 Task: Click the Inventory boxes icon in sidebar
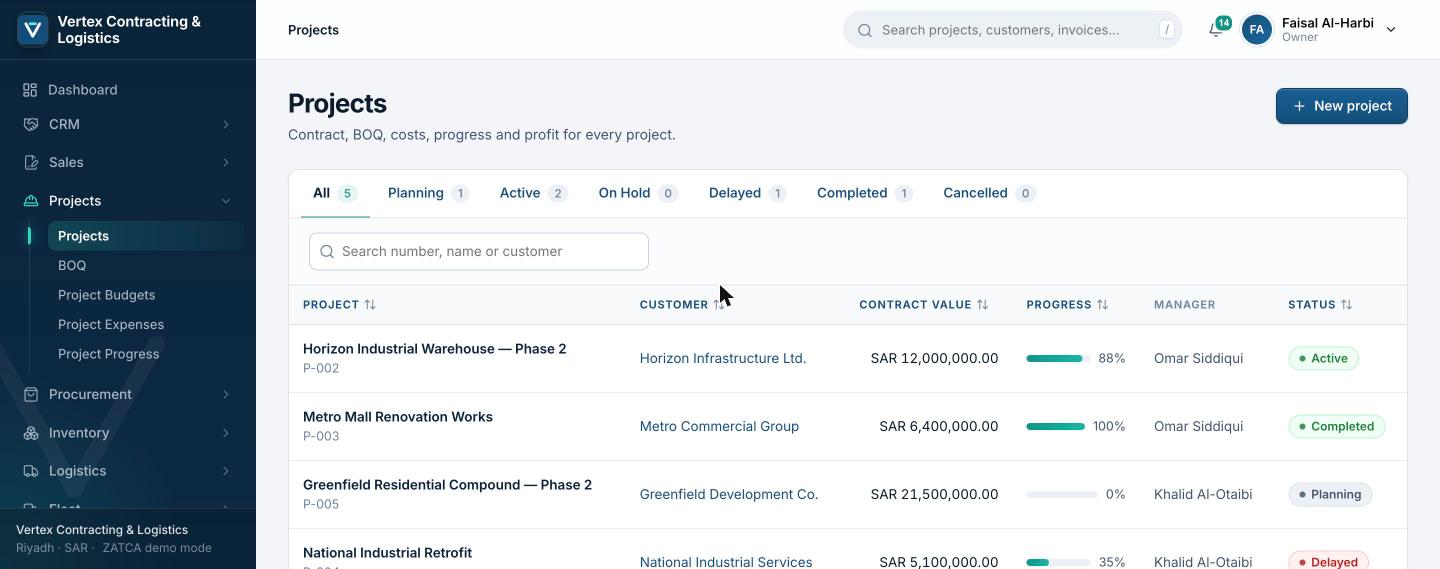[x=31, y=433]
